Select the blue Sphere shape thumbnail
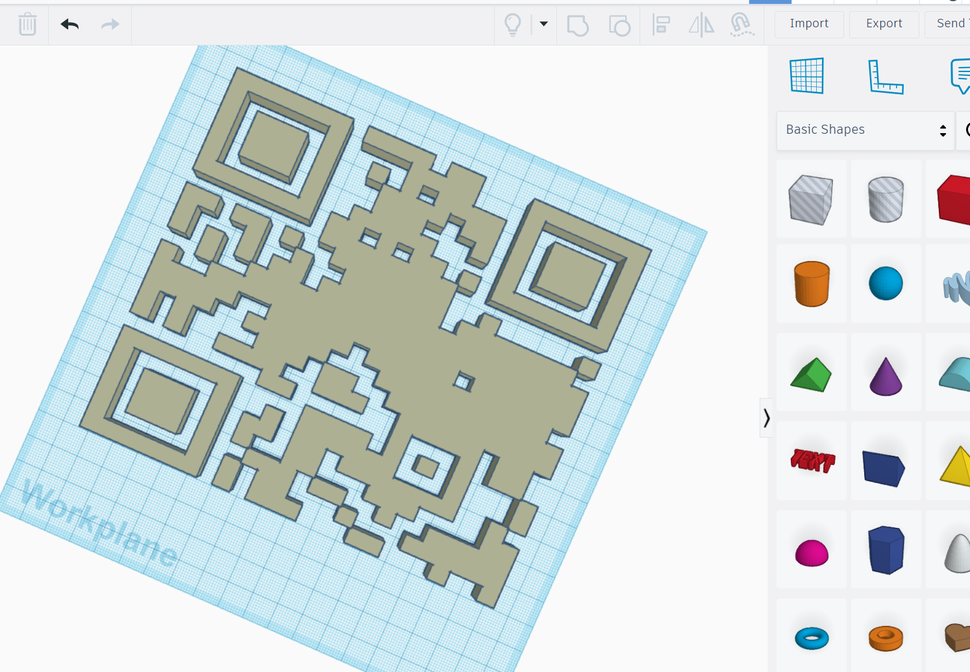This screenshot has height=672, width=970. (x=885, y=283)
